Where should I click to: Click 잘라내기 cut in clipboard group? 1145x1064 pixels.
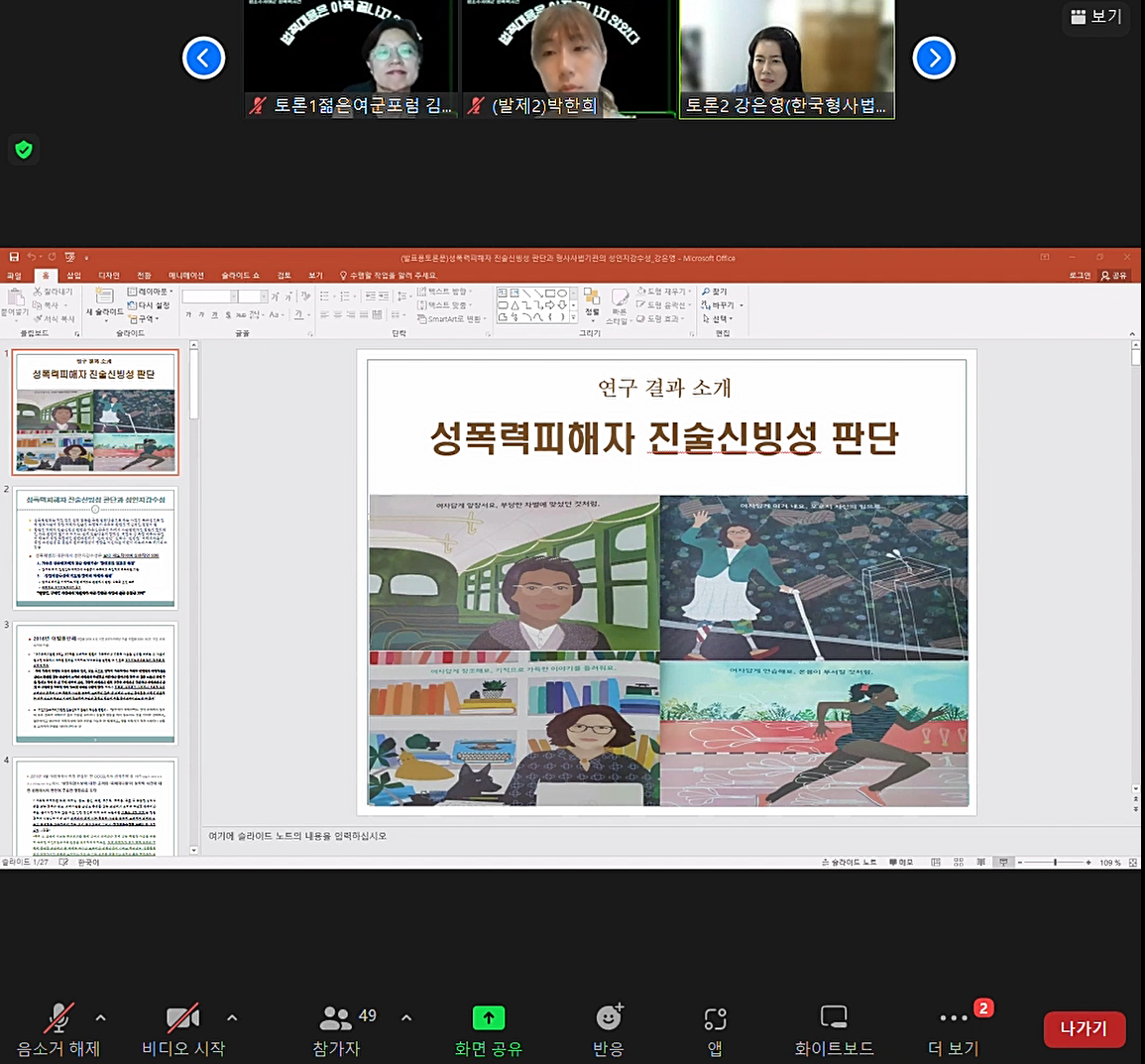click(54, 292)
